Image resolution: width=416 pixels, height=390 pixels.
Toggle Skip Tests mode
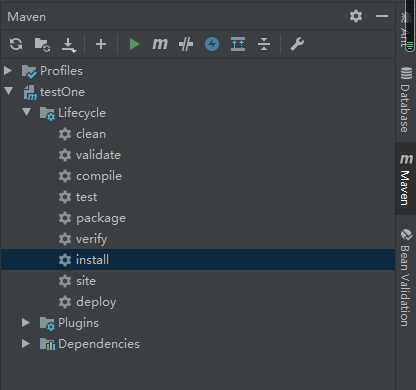pos(212,44)
